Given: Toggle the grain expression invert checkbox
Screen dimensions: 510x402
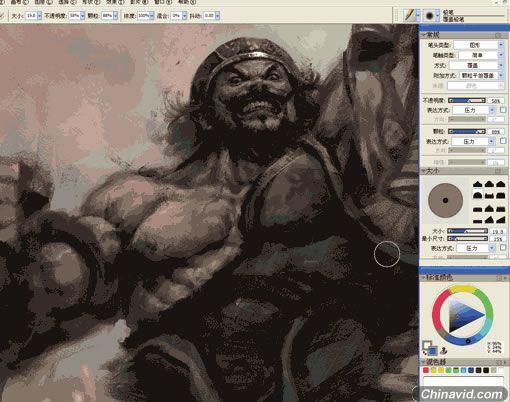Looking at the screenshot, I should [x=503, y=141].
